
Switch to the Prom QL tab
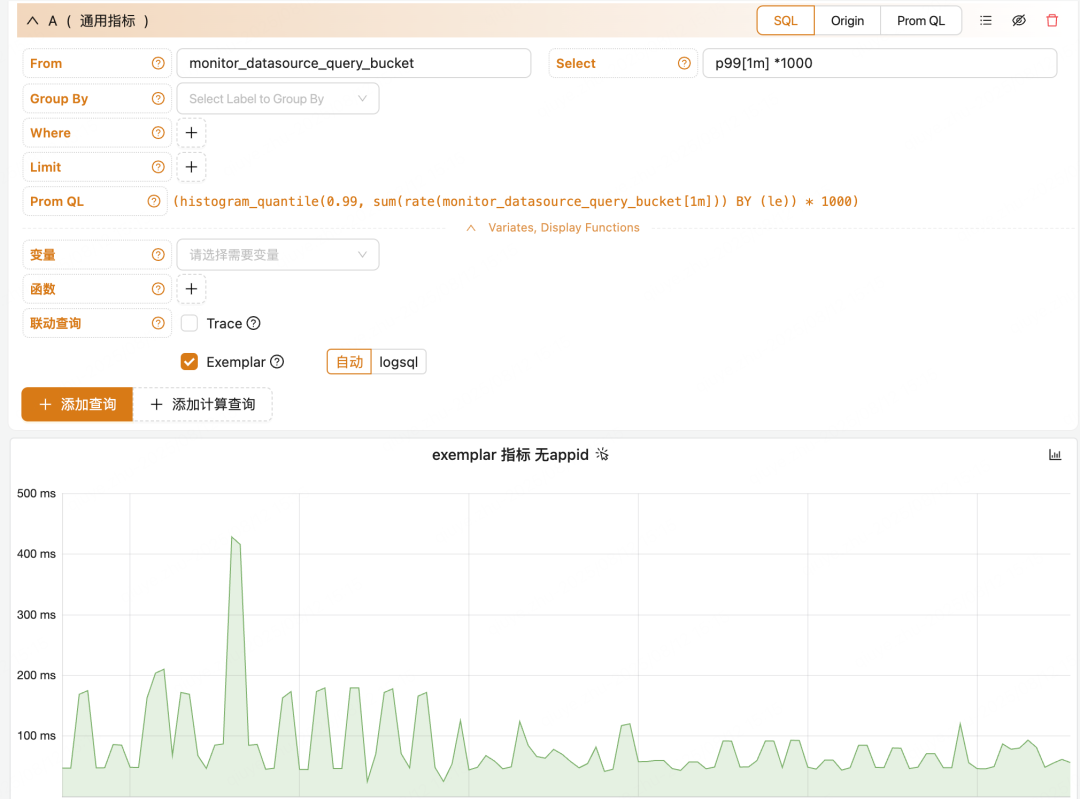pos(921,21)
